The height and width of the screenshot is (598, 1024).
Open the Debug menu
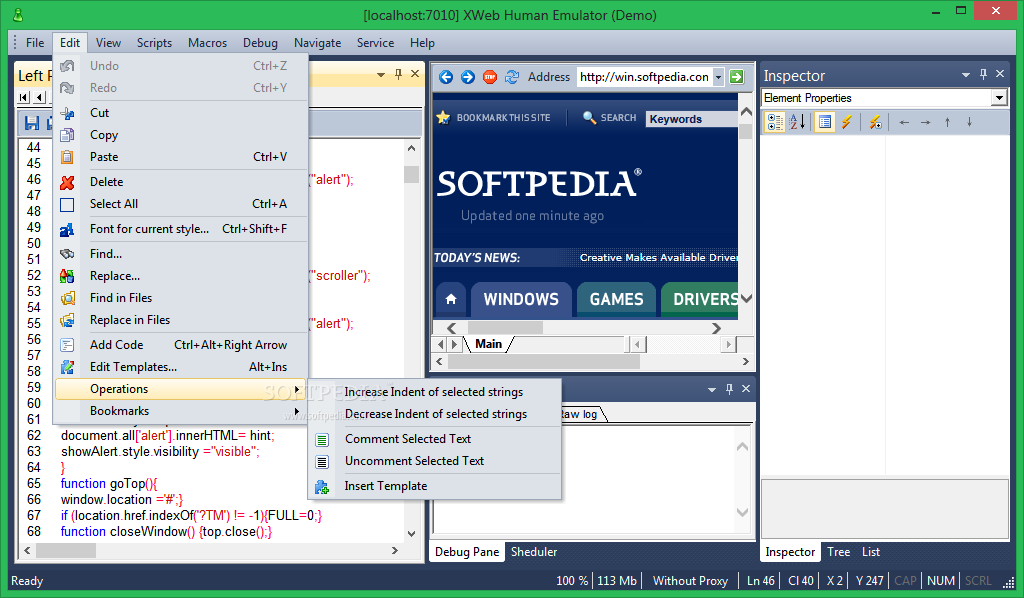260,42
